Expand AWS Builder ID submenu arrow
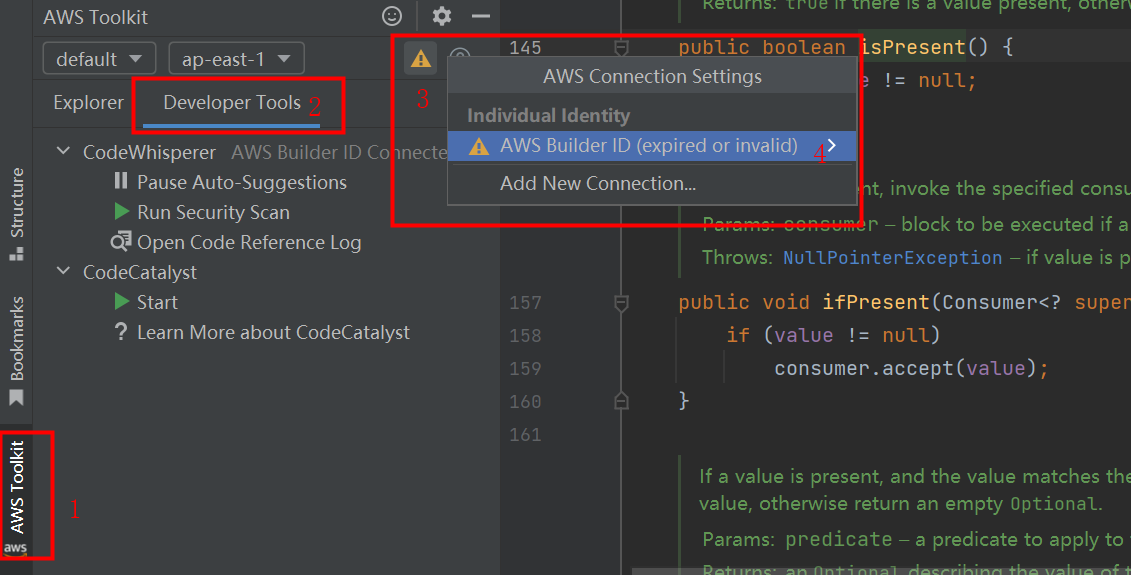1131x575 pixels. 832,146
